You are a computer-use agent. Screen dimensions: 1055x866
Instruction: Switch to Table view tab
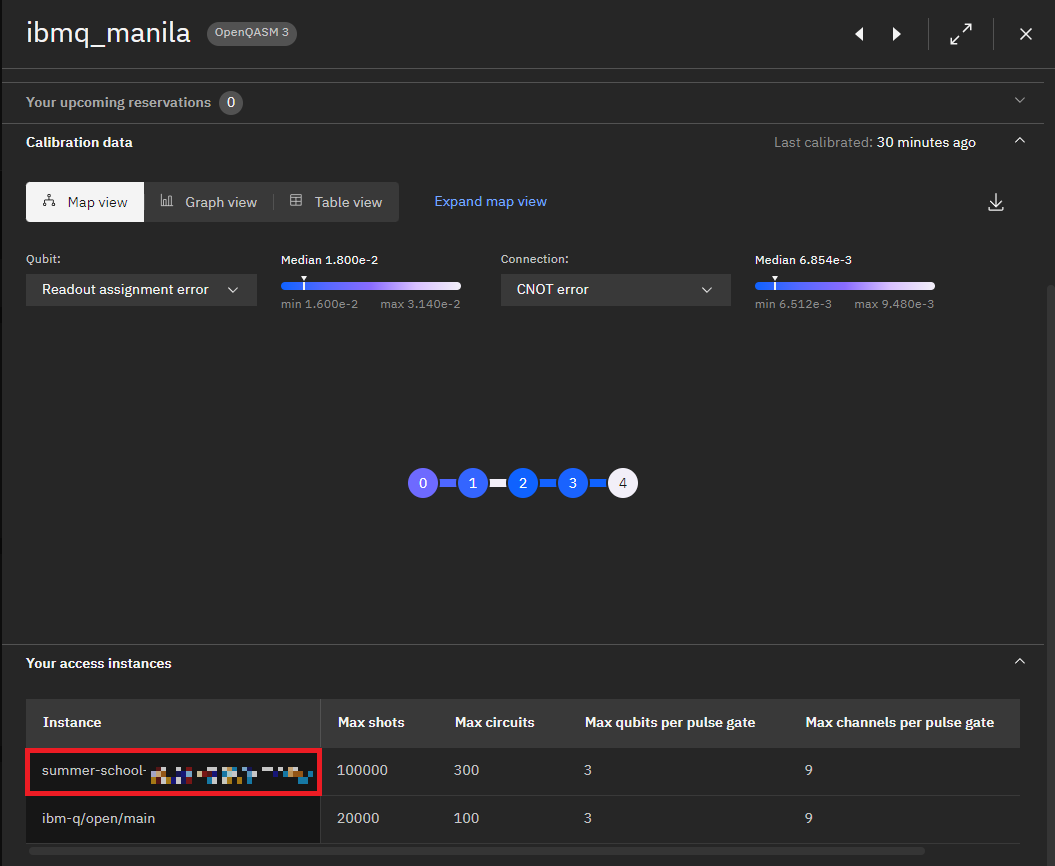336,202
